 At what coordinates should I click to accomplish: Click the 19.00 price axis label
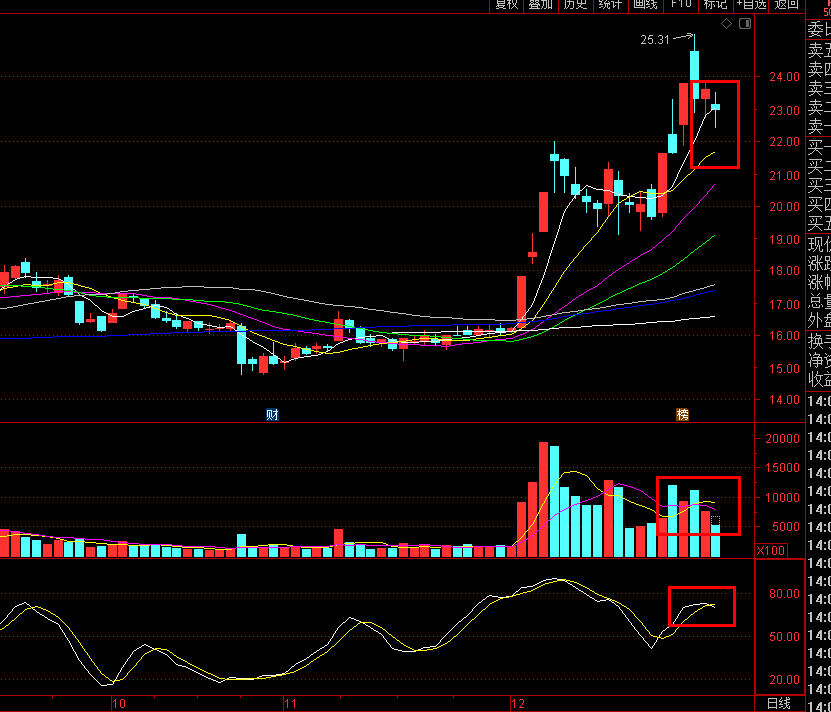tap(785, 240)
